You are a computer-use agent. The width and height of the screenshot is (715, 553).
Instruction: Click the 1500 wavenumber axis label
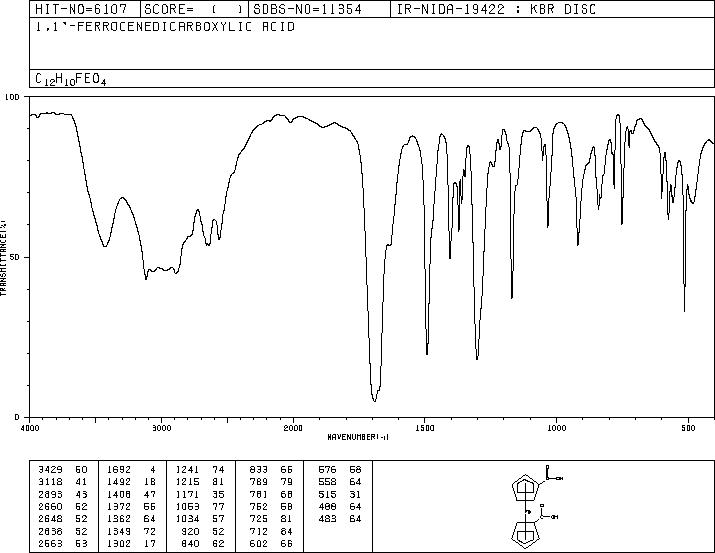pos(425,428)
